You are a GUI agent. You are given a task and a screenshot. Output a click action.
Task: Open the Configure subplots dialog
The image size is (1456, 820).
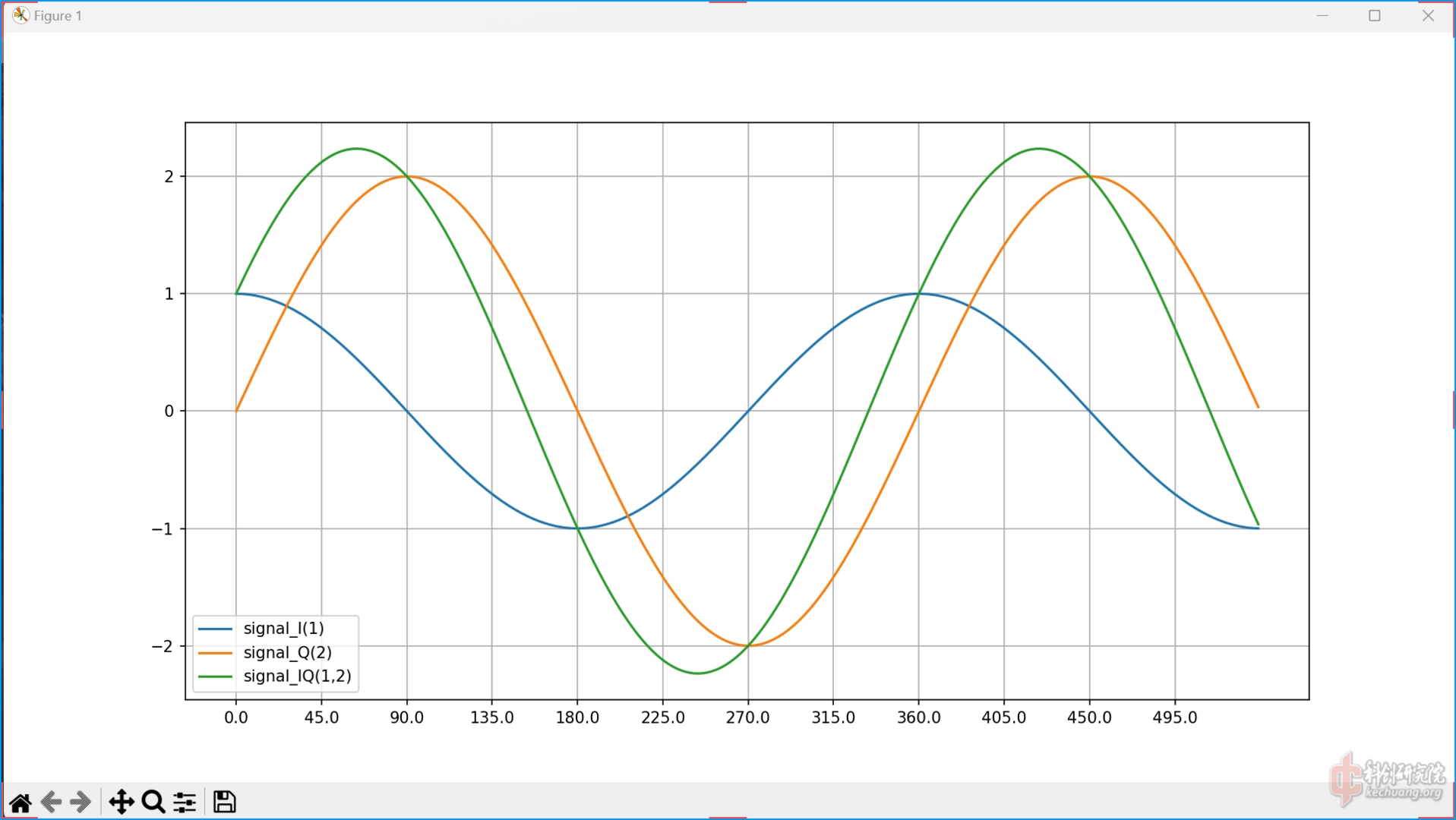click(185, 802)
